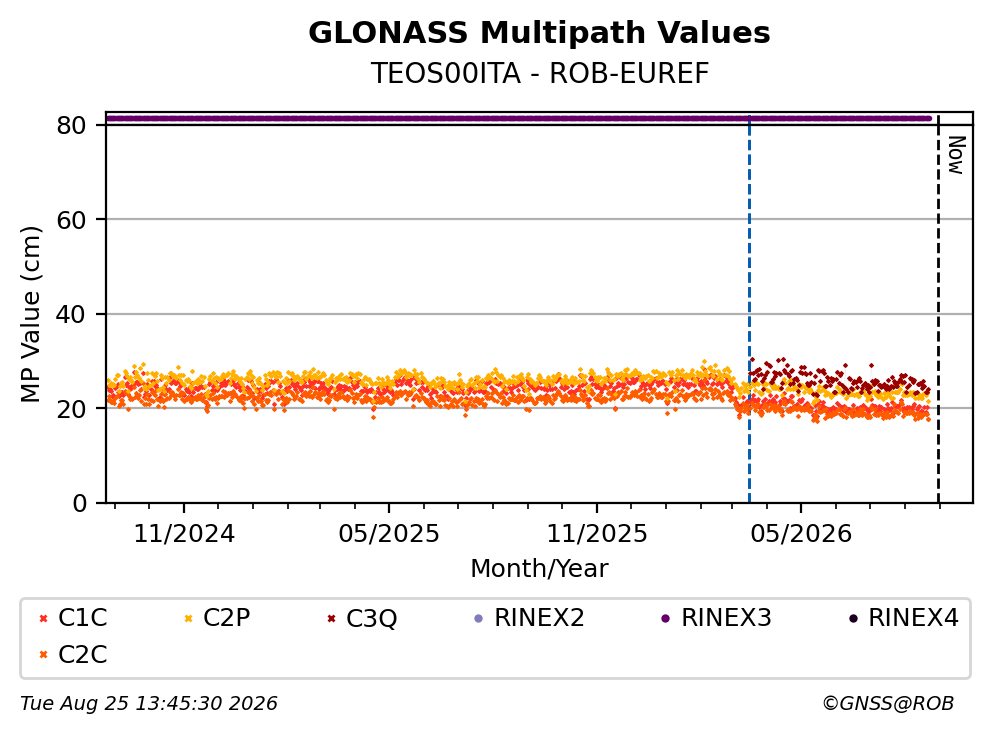The image size is (993, 734).
Task: Click the C3Q dark red legend marker
Action: 331,618
